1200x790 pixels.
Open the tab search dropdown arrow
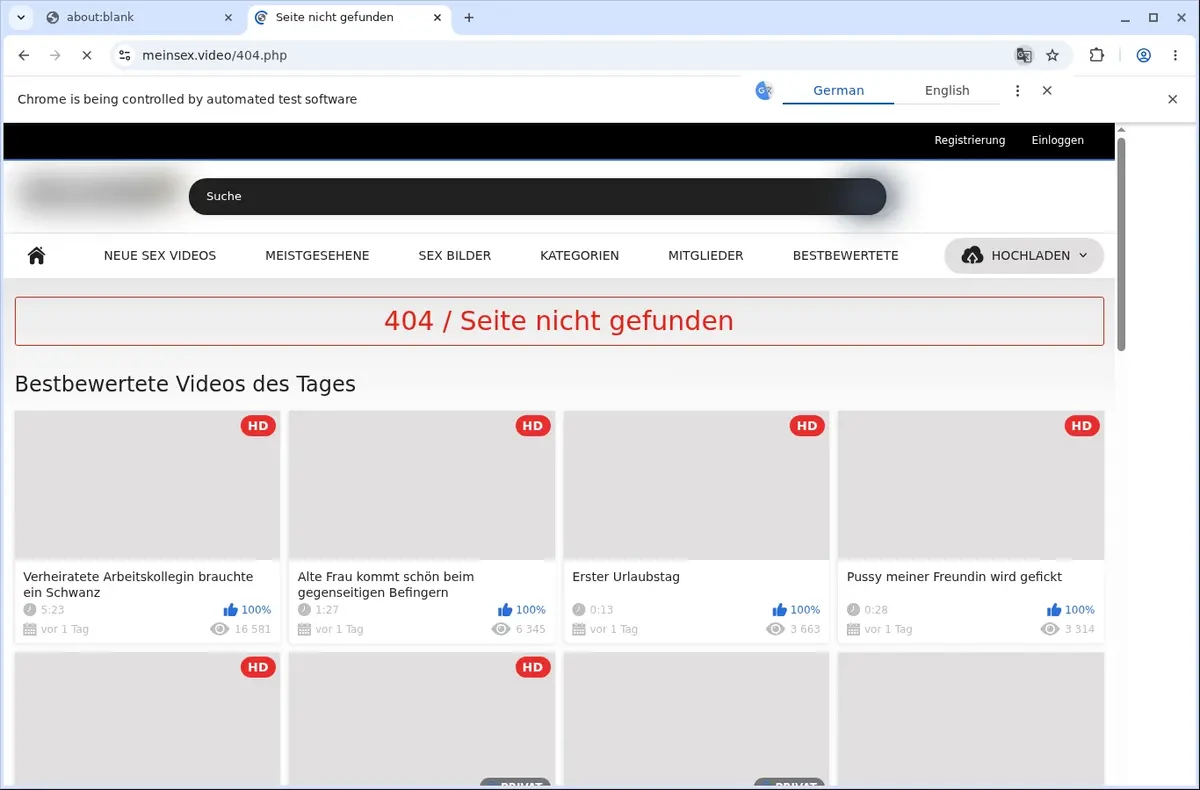click(x=20, y=17)
